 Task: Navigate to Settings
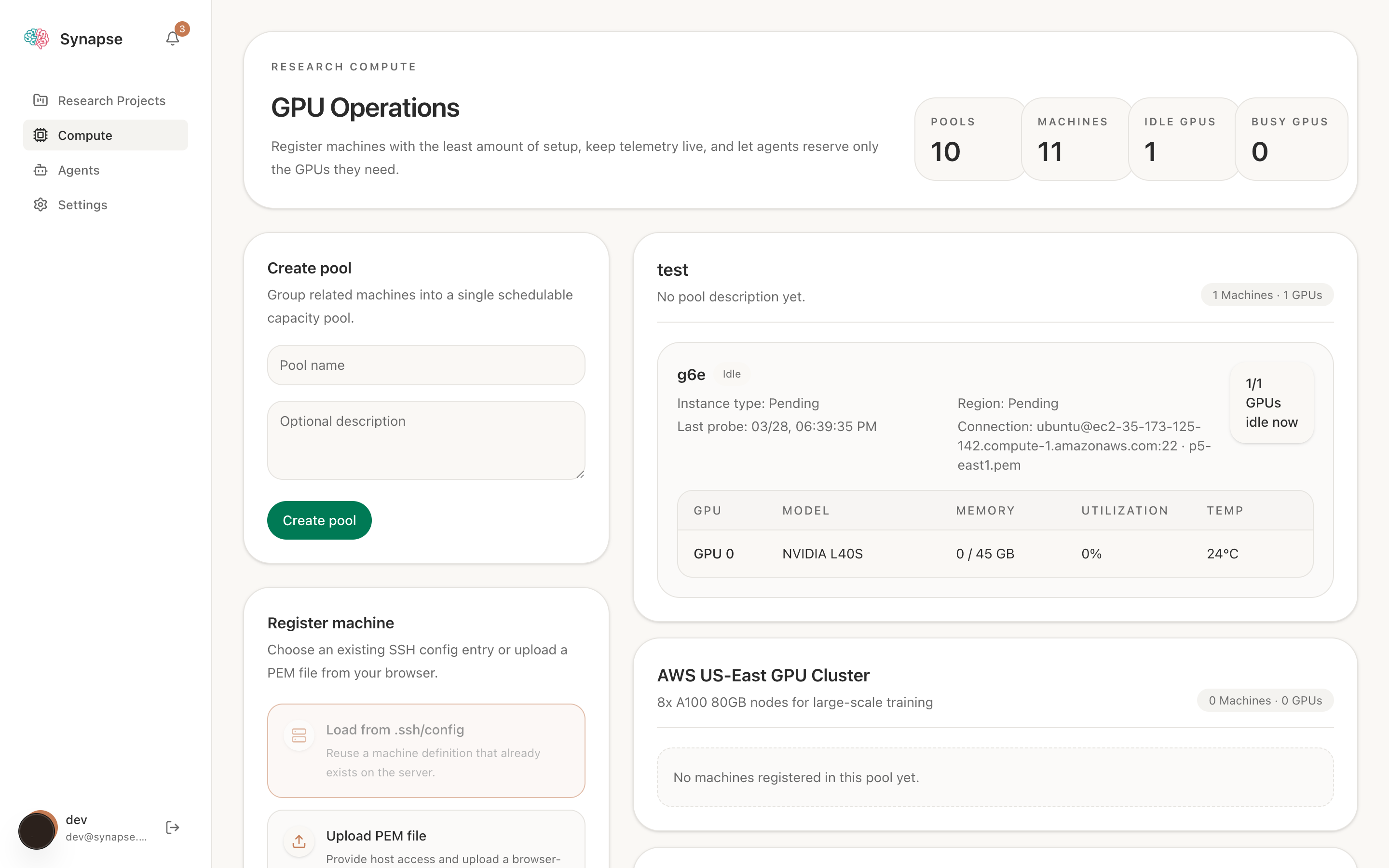82,204
